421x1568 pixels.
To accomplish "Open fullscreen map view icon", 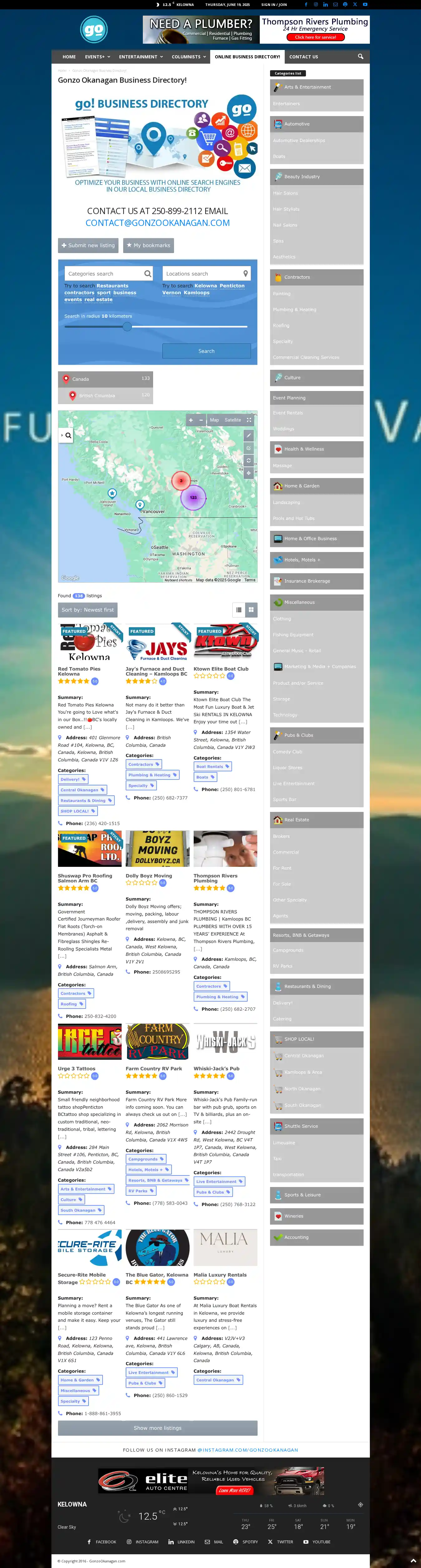I will pyautogui.click(x=249, y=420).
